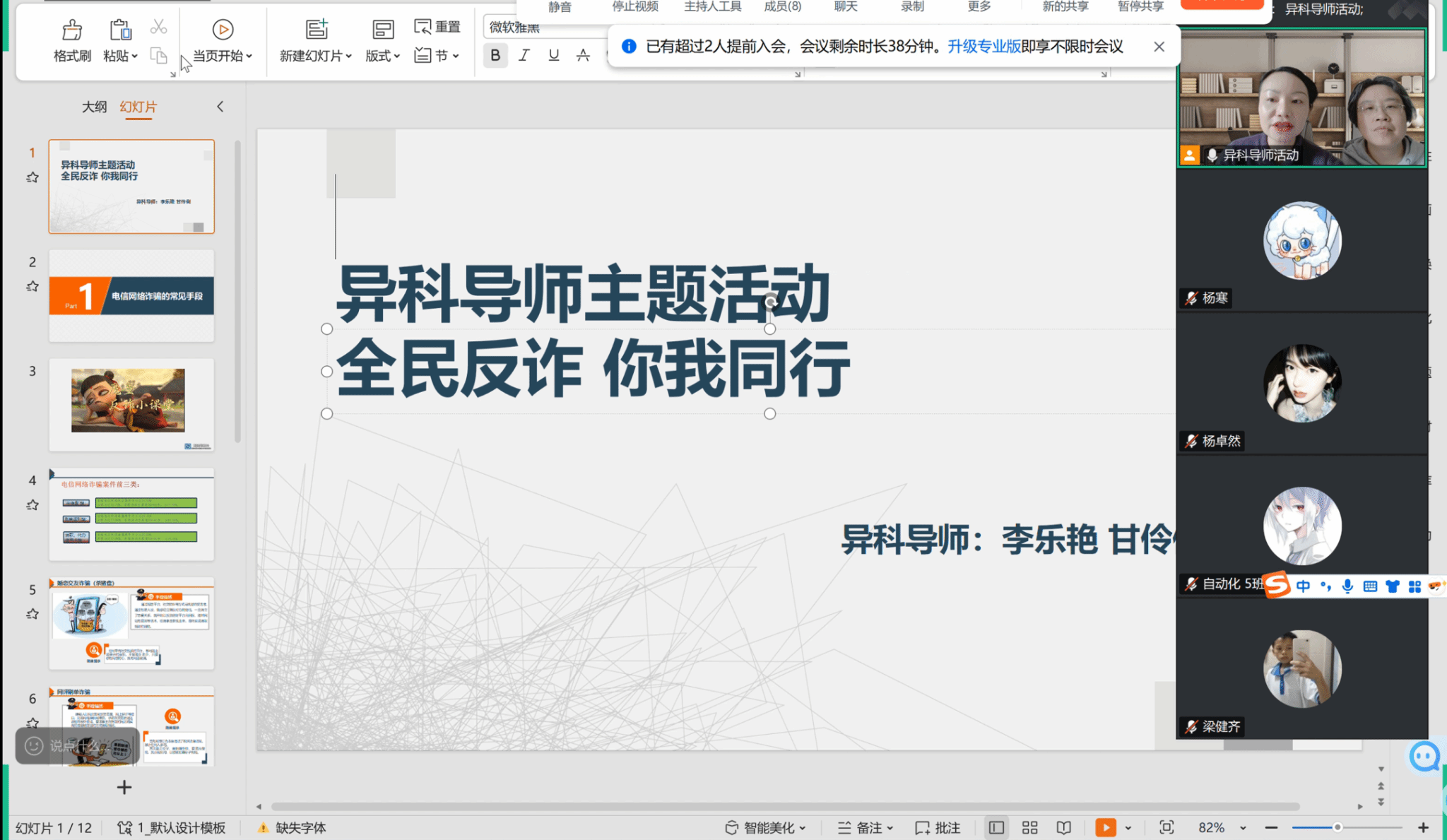Viewport: 1447px width, 840px height.
Task: Switch to slide sorter grid view icon
Action: 1030,827
